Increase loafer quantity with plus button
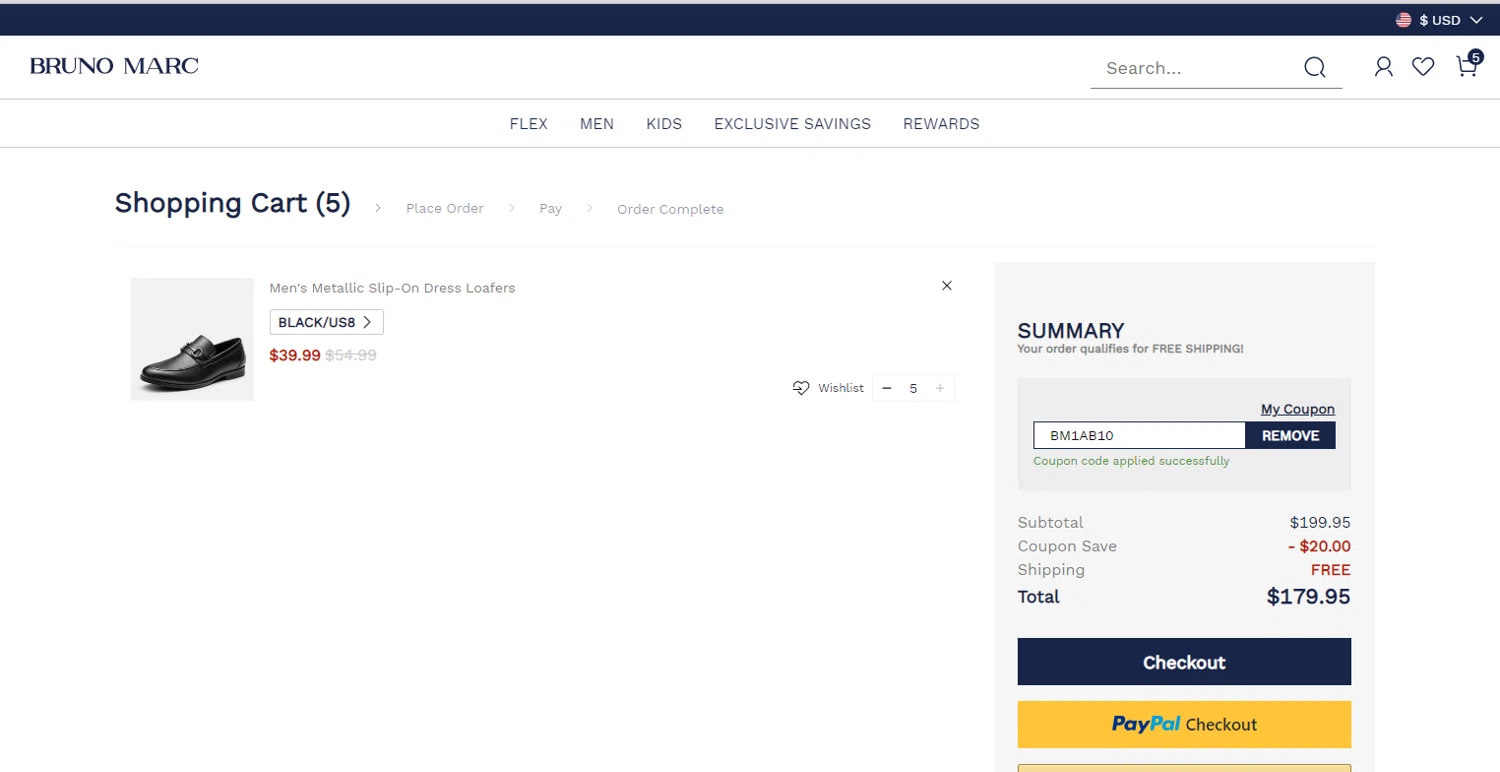The image size is (1500, 772). 940,388
